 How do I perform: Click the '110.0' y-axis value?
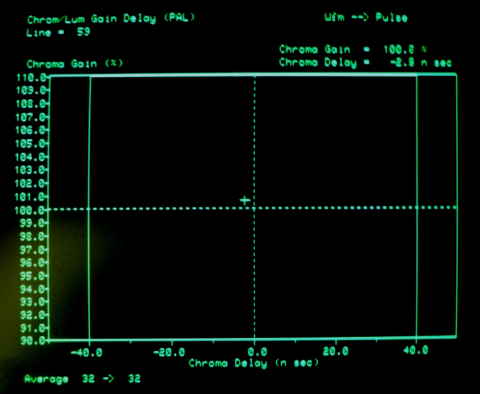(x=31, y=77)
